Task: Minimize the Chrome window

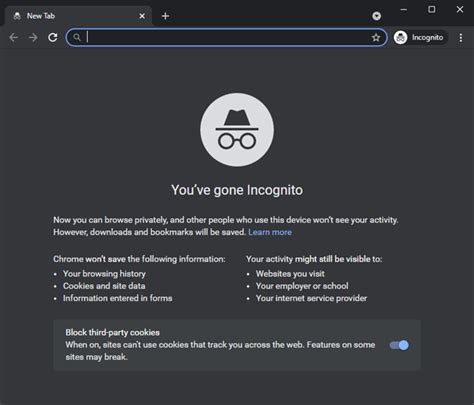Action: [404, 9]
